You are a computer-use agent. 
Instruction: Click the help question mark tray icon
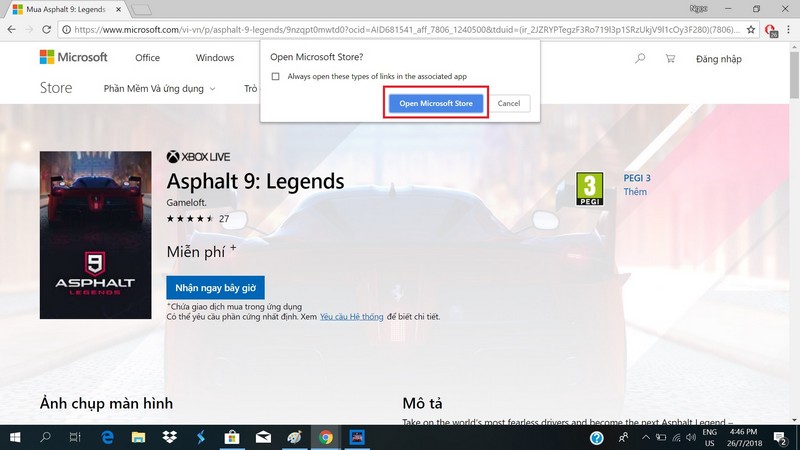596,438
